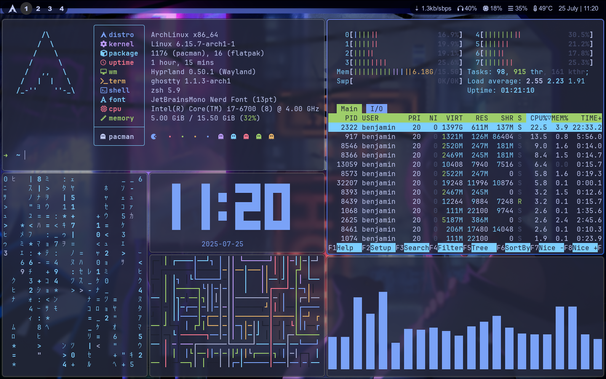This screenshot has width=606, height=379.
Task: Click the temperature 49°C indicator
Action: pyautogui.click(x=543, y=8)
